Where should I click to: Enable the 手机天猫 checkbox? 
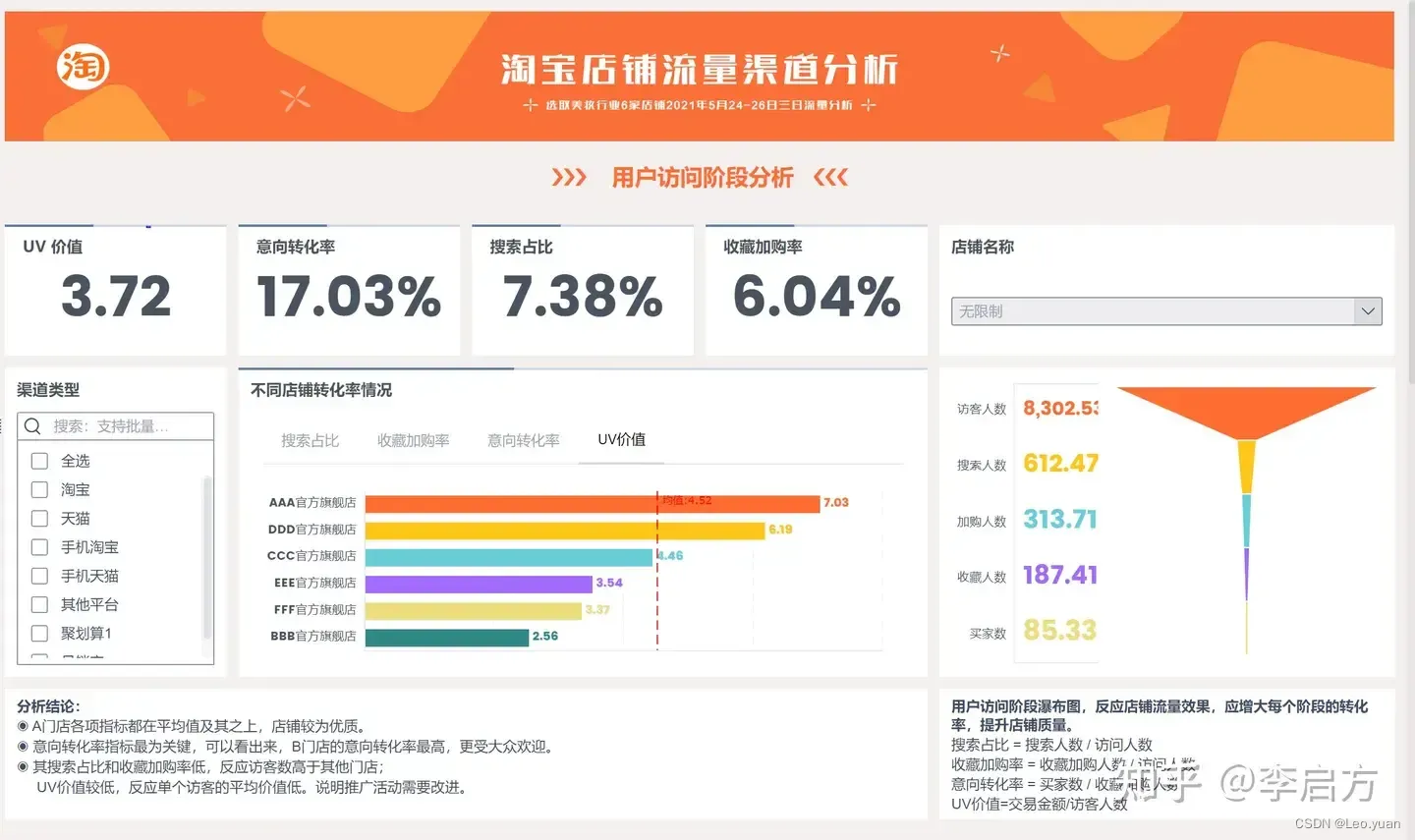coord(39,576)
